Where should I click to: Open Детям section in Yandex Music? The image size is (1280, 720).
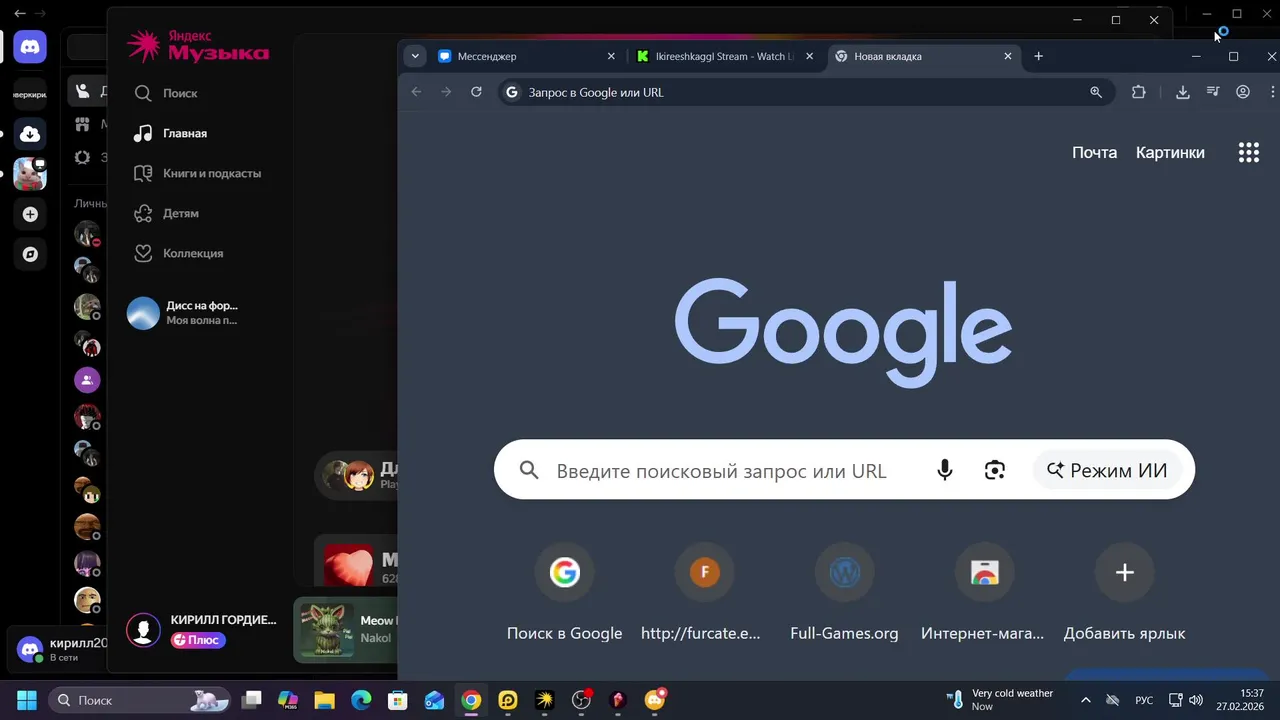pyautogui.click(x=166, y=213)
